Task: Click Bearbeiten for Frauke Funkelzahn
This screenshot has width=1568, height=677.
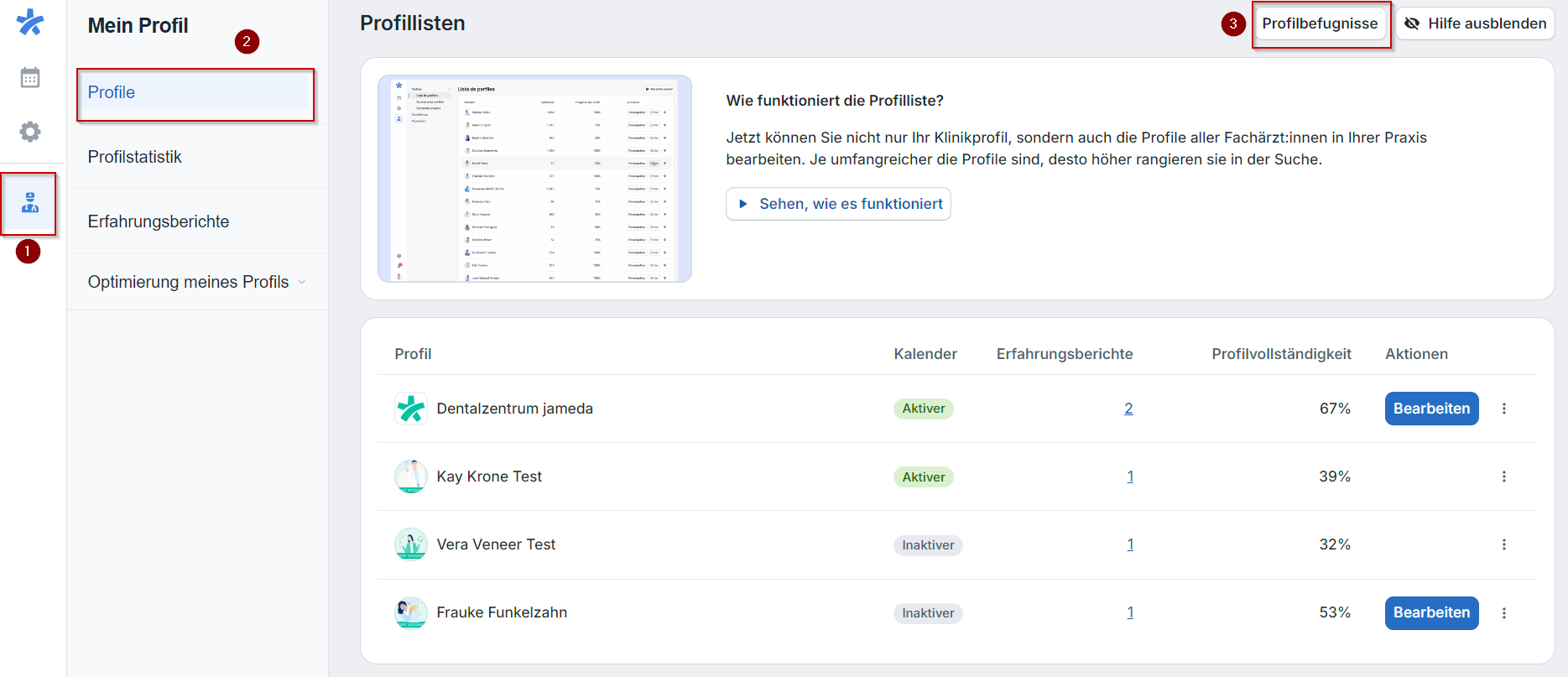Action: pyautogui.click(x=1431, y=612)
